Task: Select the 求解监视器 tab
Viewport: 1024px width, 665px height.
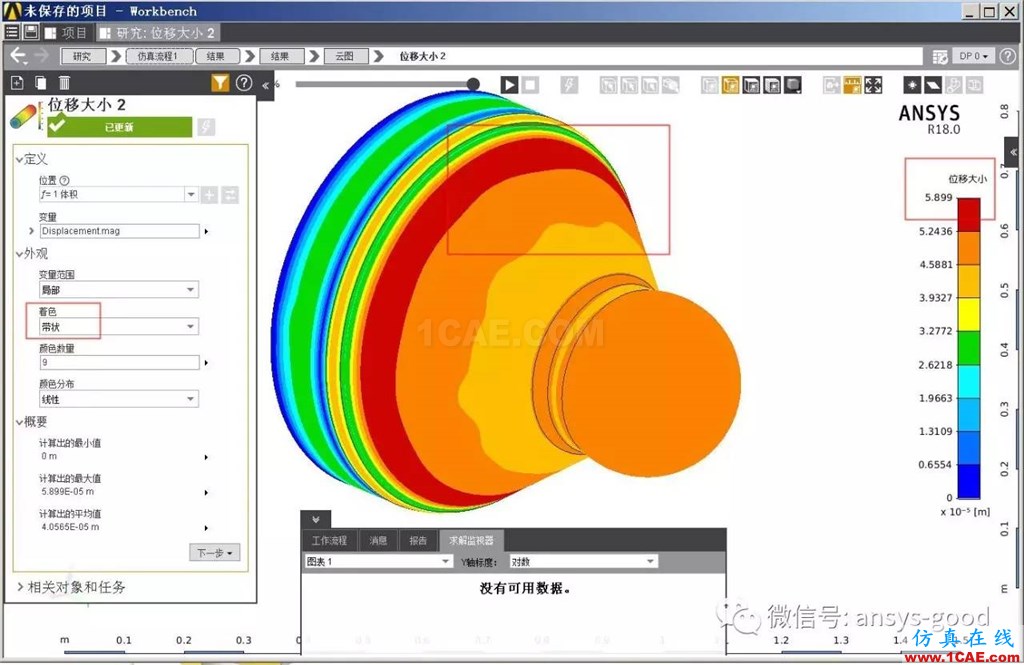Action: (x=472, y=540)
